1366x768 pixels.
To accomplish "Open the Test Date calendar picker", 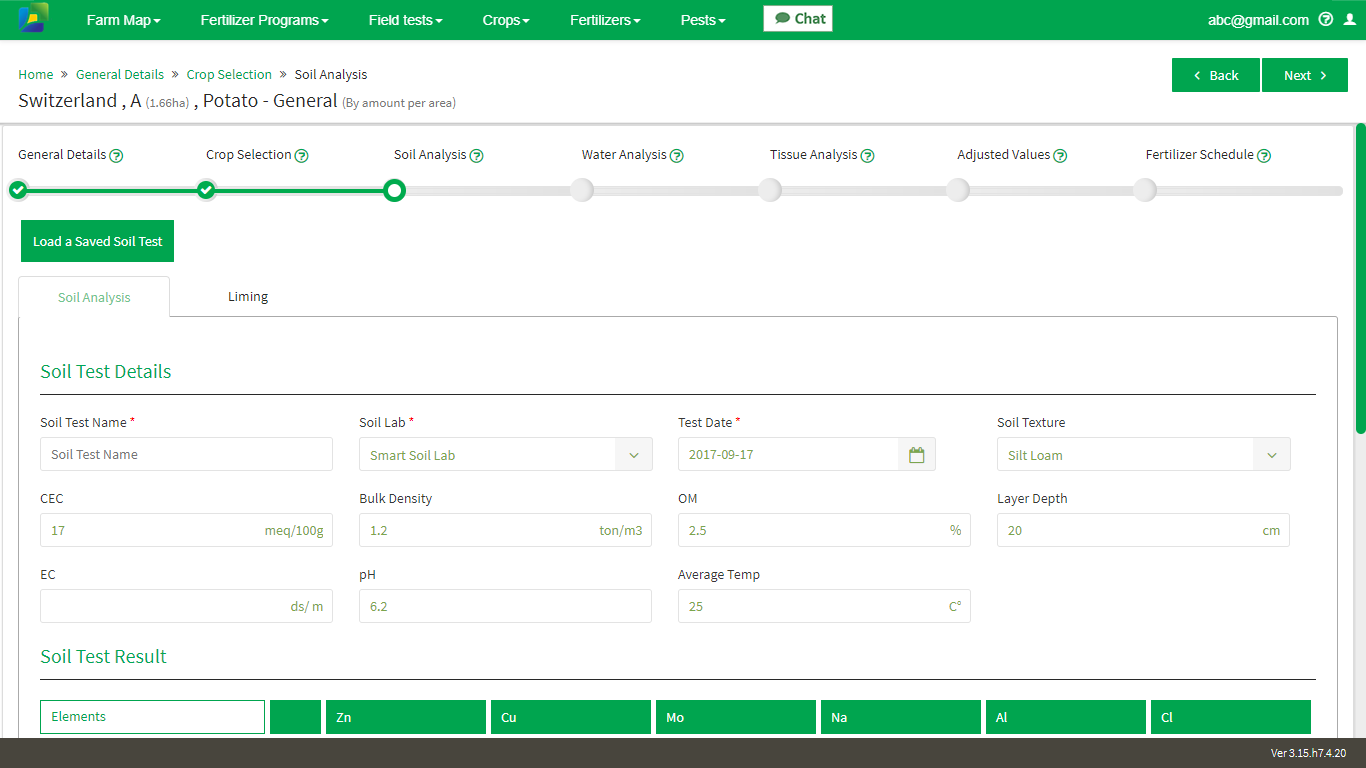I will (x=916, y=455).
